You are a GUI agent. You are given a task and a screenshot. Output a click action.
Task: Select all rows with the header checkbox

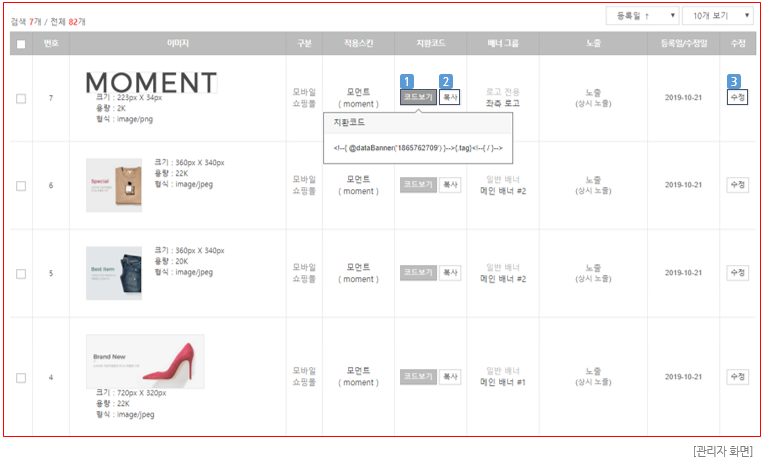tap(21, 43)
